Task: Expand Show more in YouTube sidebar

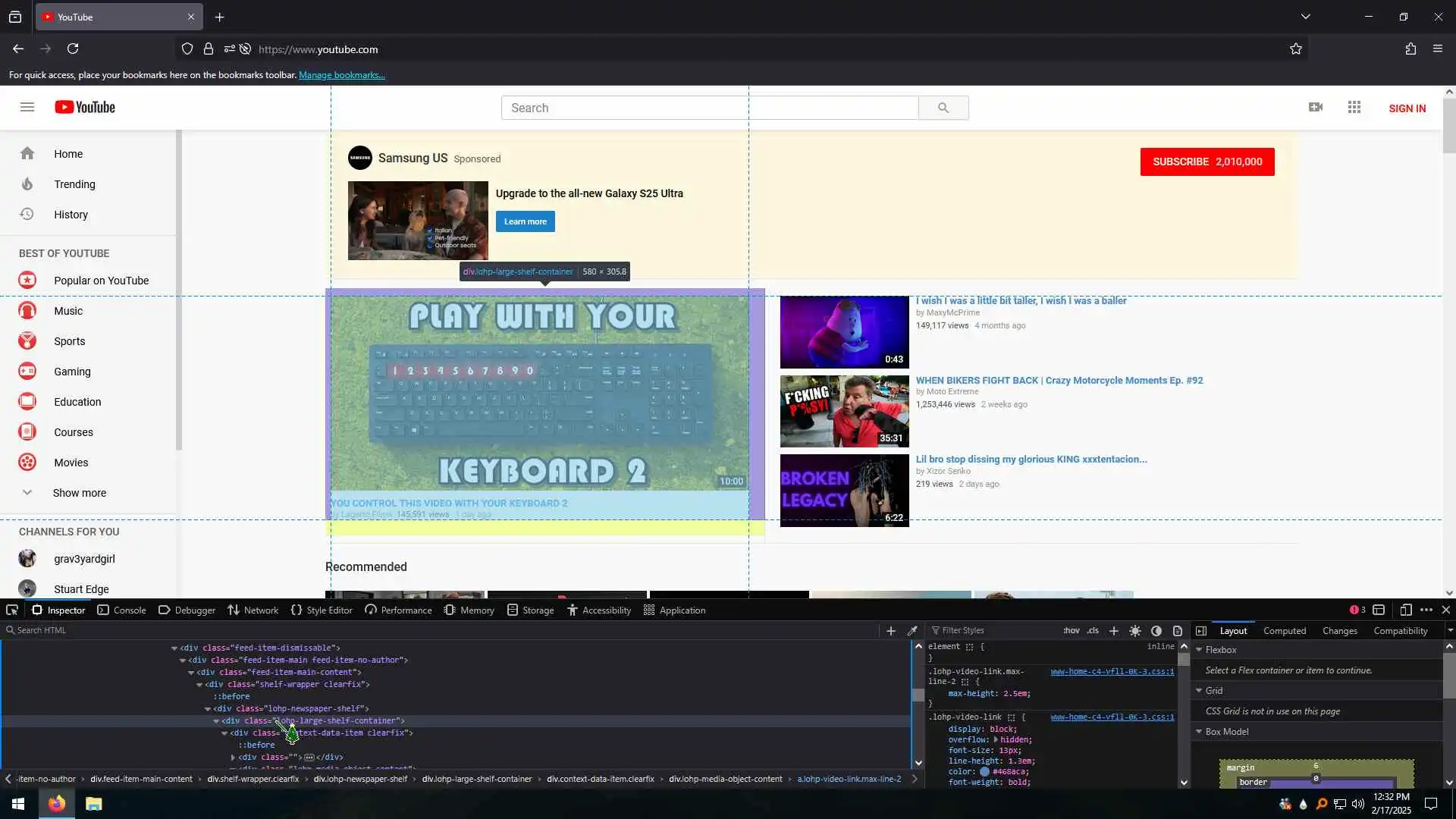Action: tap(79, 493)
